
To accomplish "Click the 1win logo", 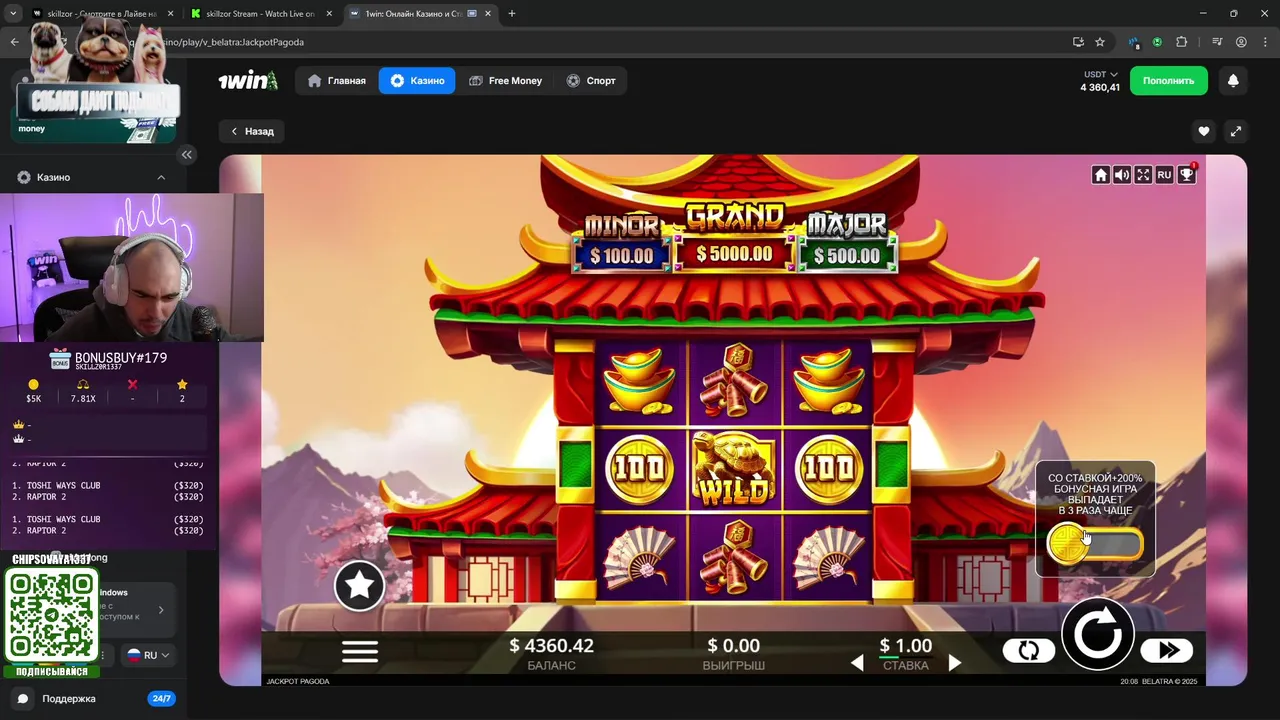I will [248, 81].
